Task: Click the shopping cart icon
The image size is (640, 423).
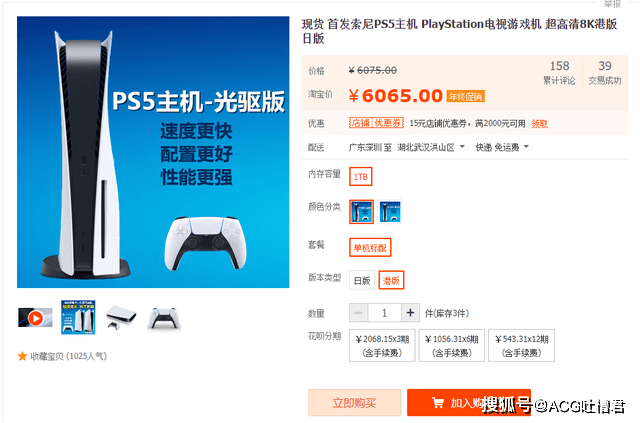Action: point(438,403)
